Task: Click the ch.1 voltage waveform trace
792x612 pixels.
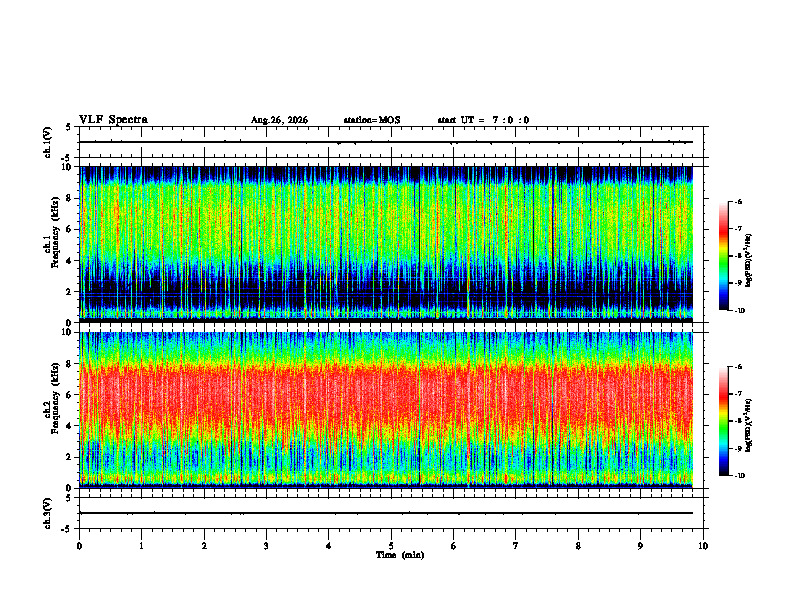Action: pyautogui.click(x=386, y=142)
